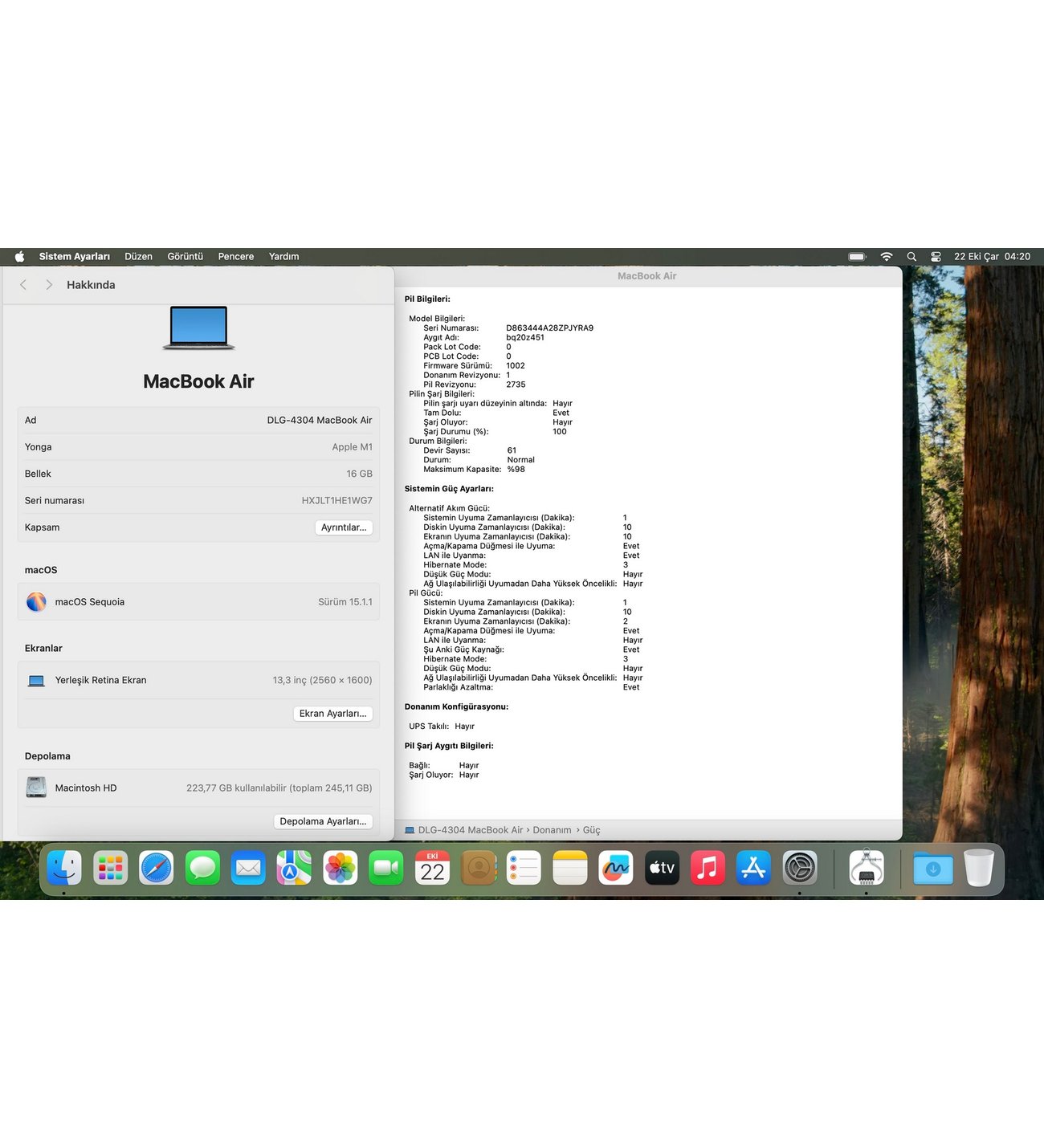
Task: Open Calendar showing 22 in Dock
Action: [432, 868]
